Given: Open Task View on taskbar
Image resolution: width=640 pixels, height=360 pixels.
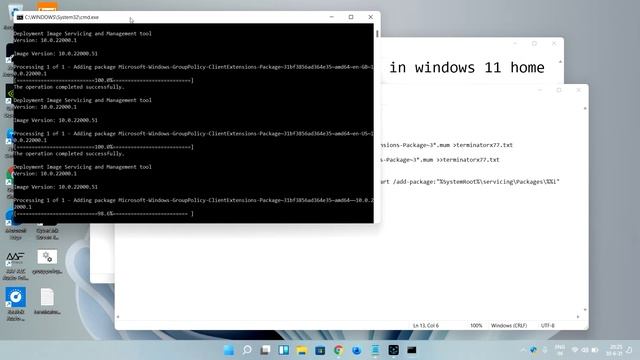Looking at the screenshot, I should pos(265,350).
